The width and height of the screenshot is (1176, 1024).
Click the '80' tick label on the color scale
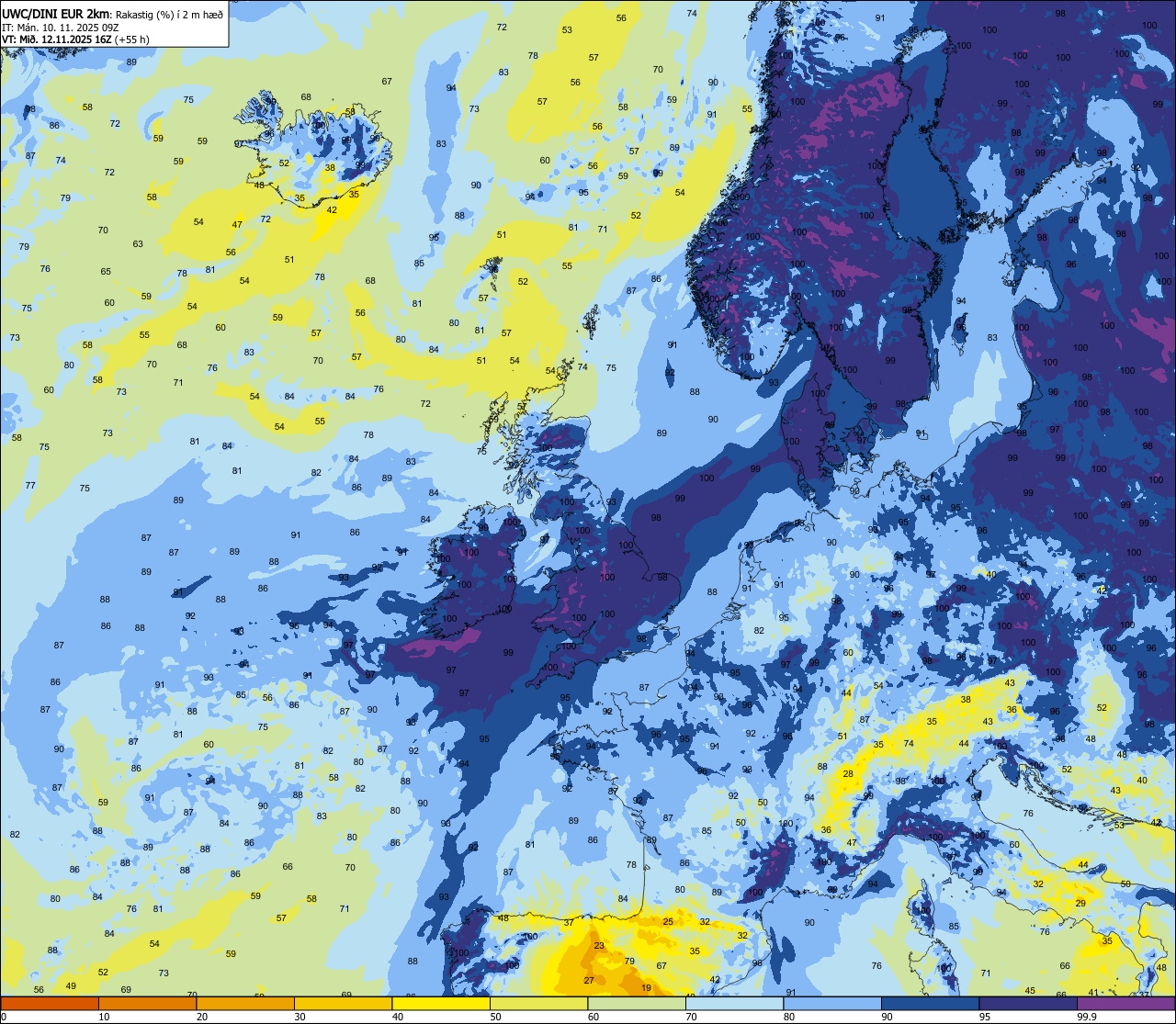789,1017
